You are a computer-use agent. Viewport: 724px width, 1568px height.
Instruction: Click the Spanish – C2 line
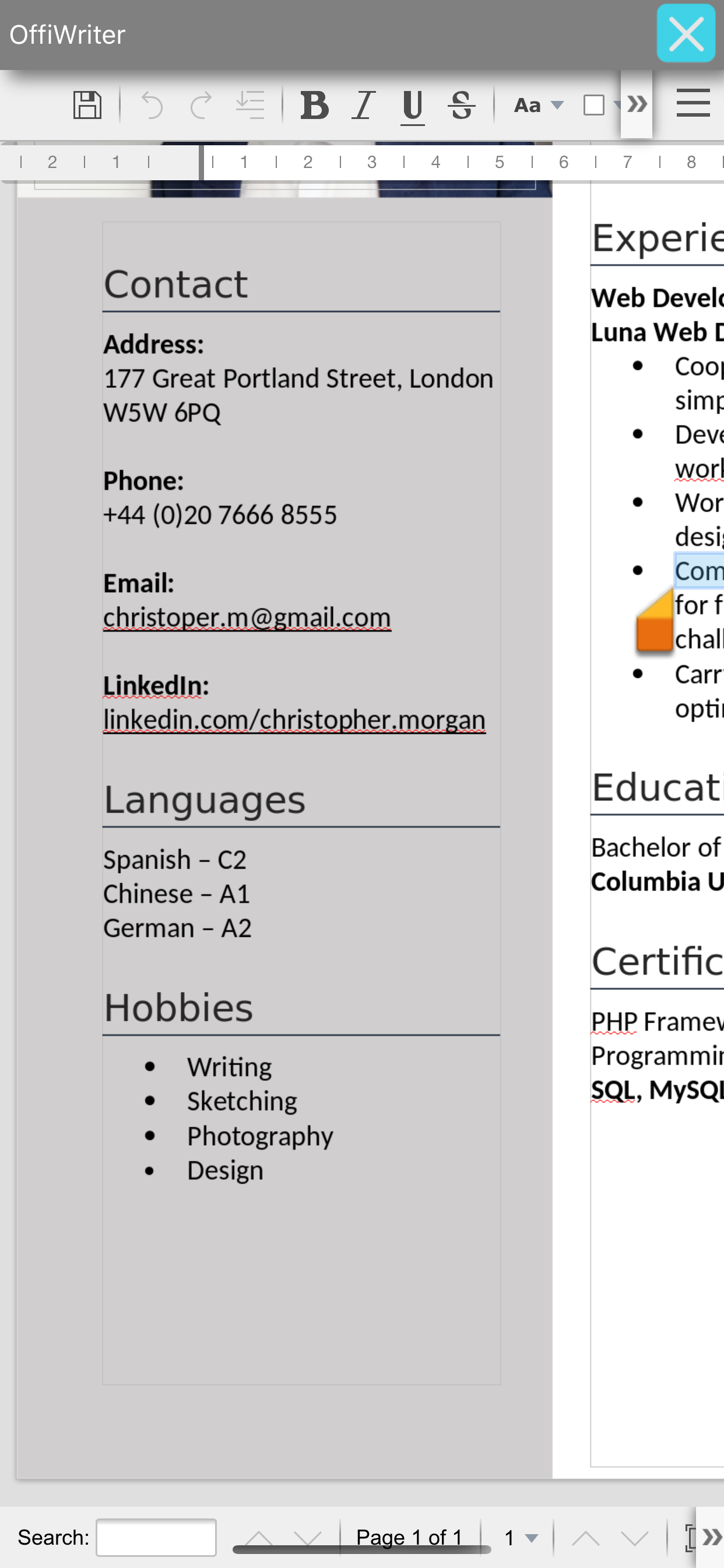click(175, 860)
